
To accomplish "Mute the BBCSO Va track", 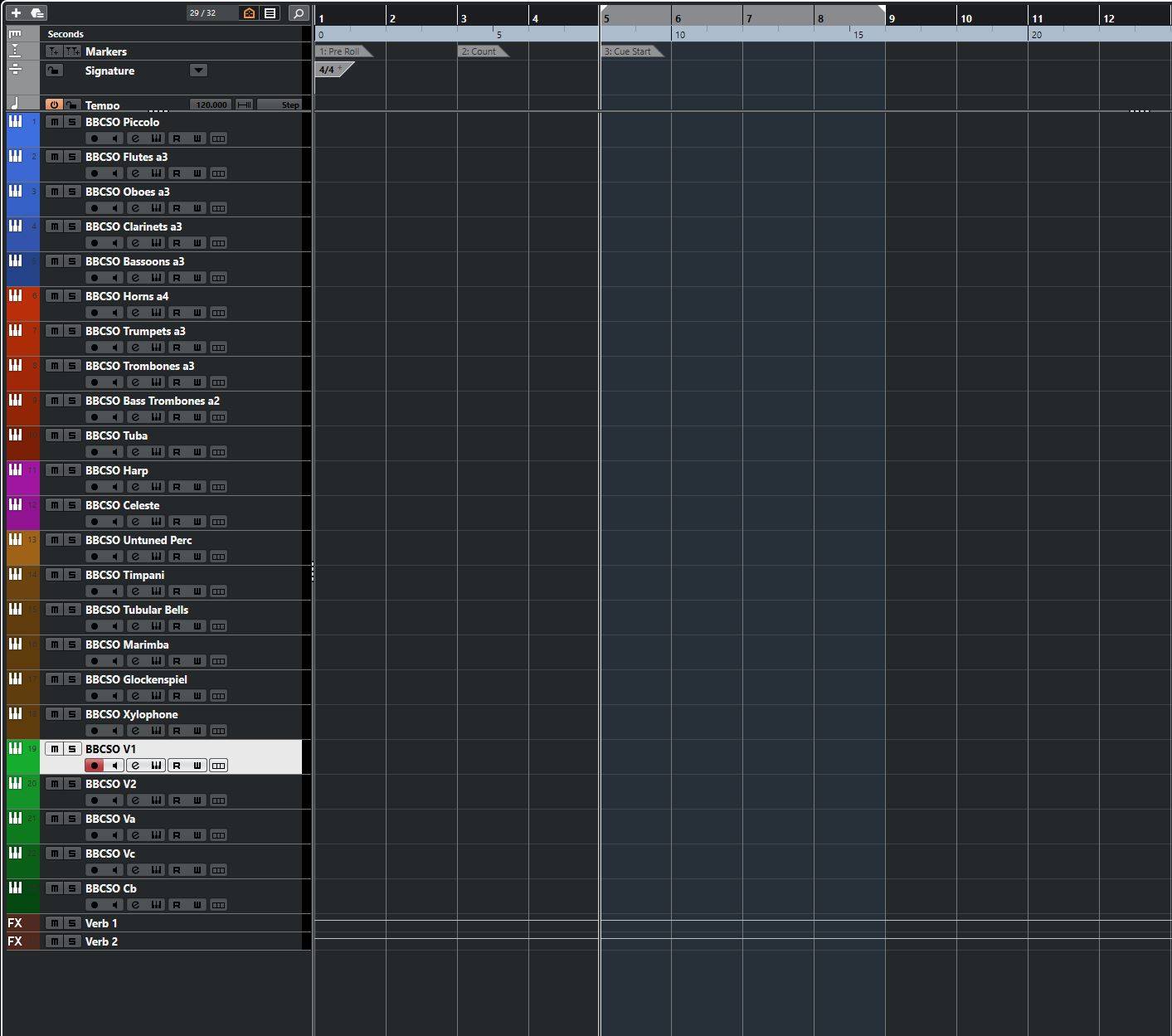I will tap(54, 819).
